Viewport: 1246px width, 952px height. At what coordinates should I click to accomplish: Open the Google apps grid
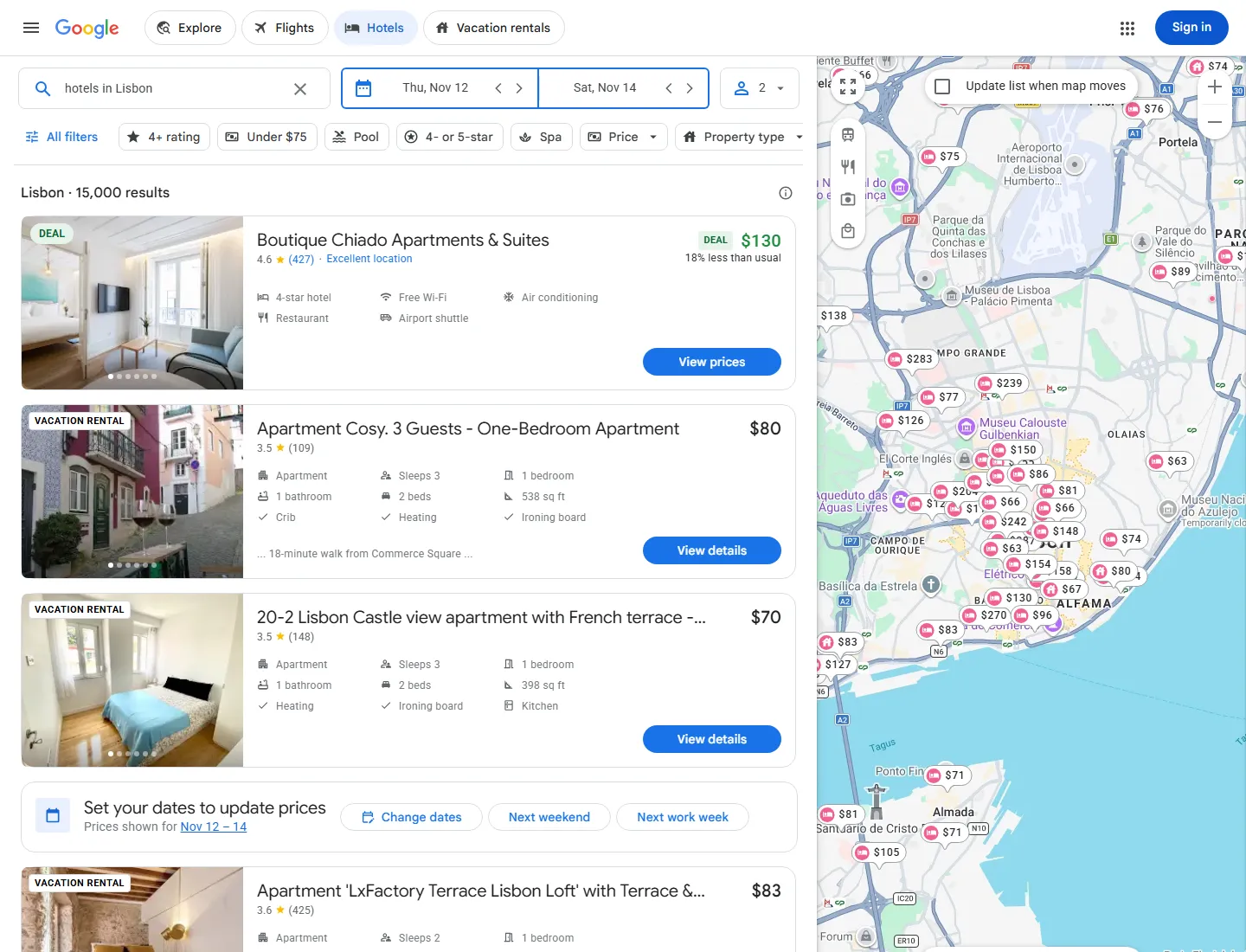[x=1127, y=29]
